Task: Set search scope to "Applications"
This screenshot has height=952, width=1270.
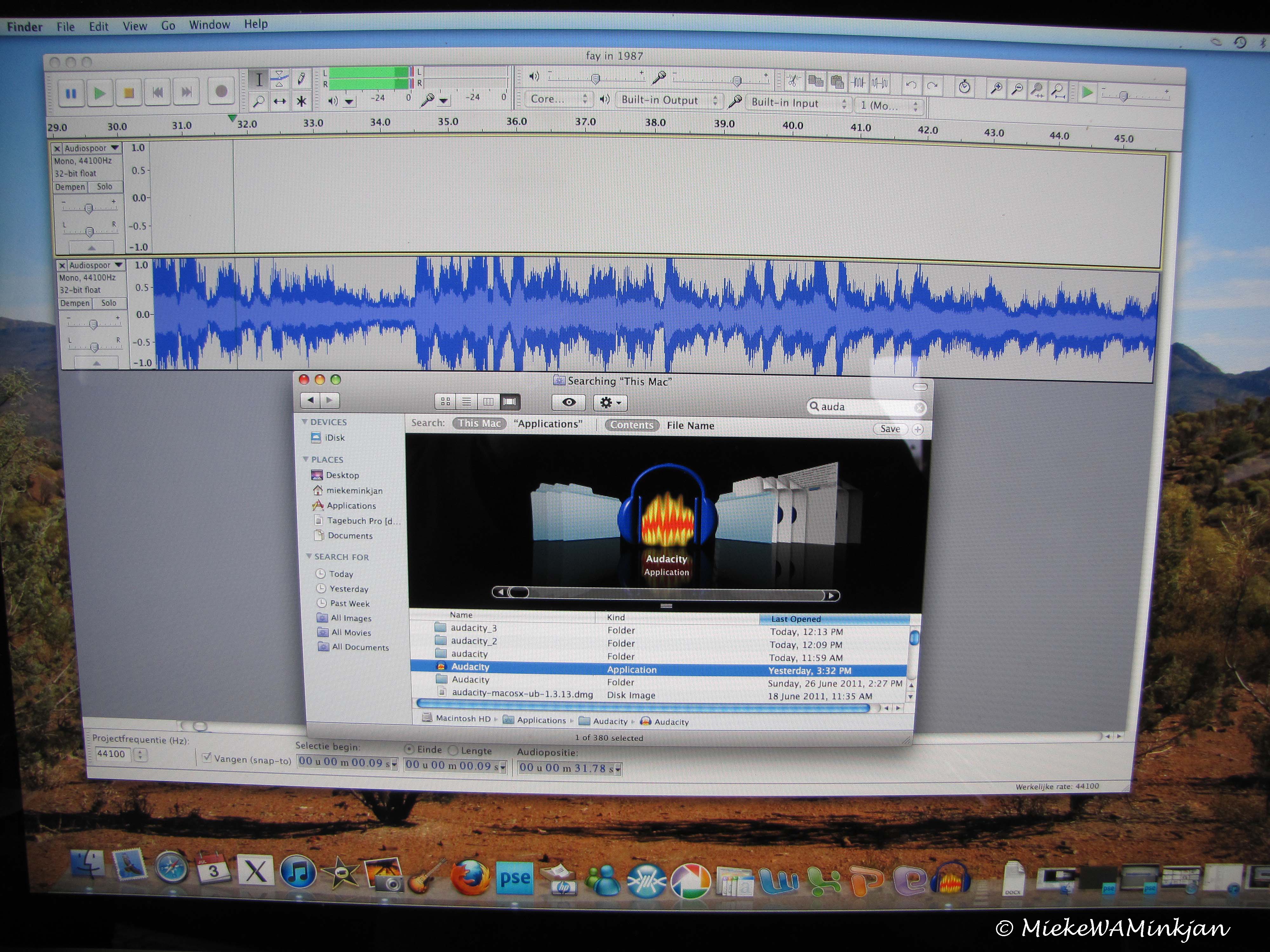Action: (x=548, y=424)
